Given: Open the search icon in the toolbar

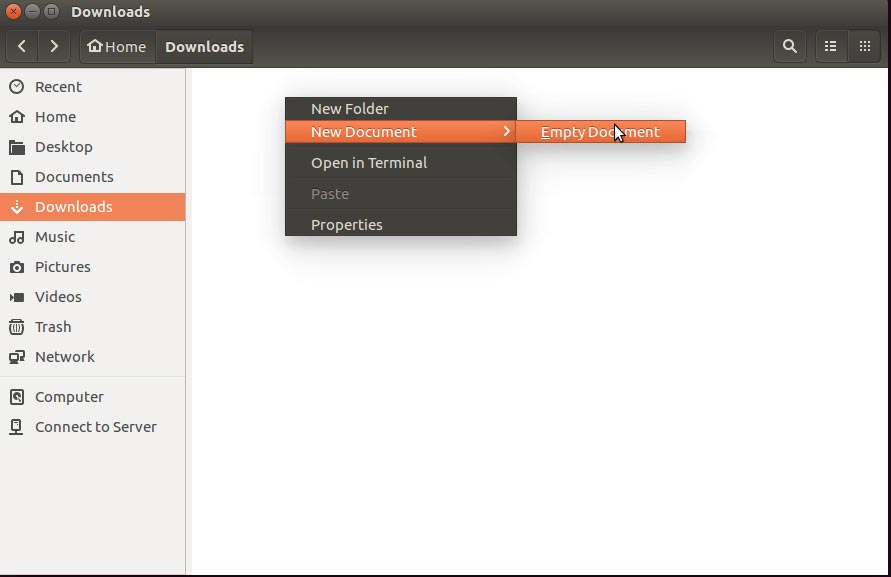Looking at the screenshot, I should click(x=789, y=46).
